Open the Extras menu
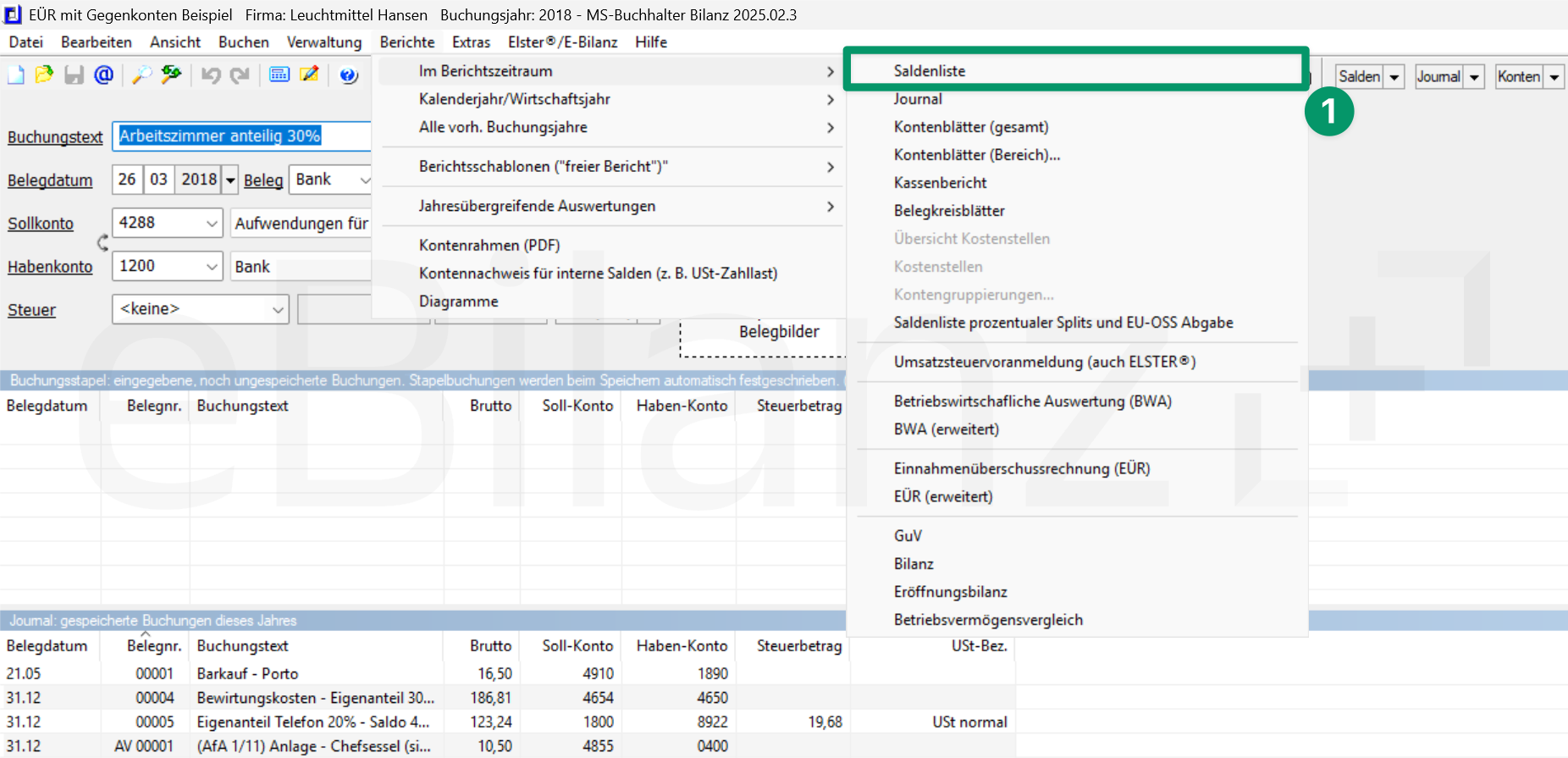 tap(472, 42)
